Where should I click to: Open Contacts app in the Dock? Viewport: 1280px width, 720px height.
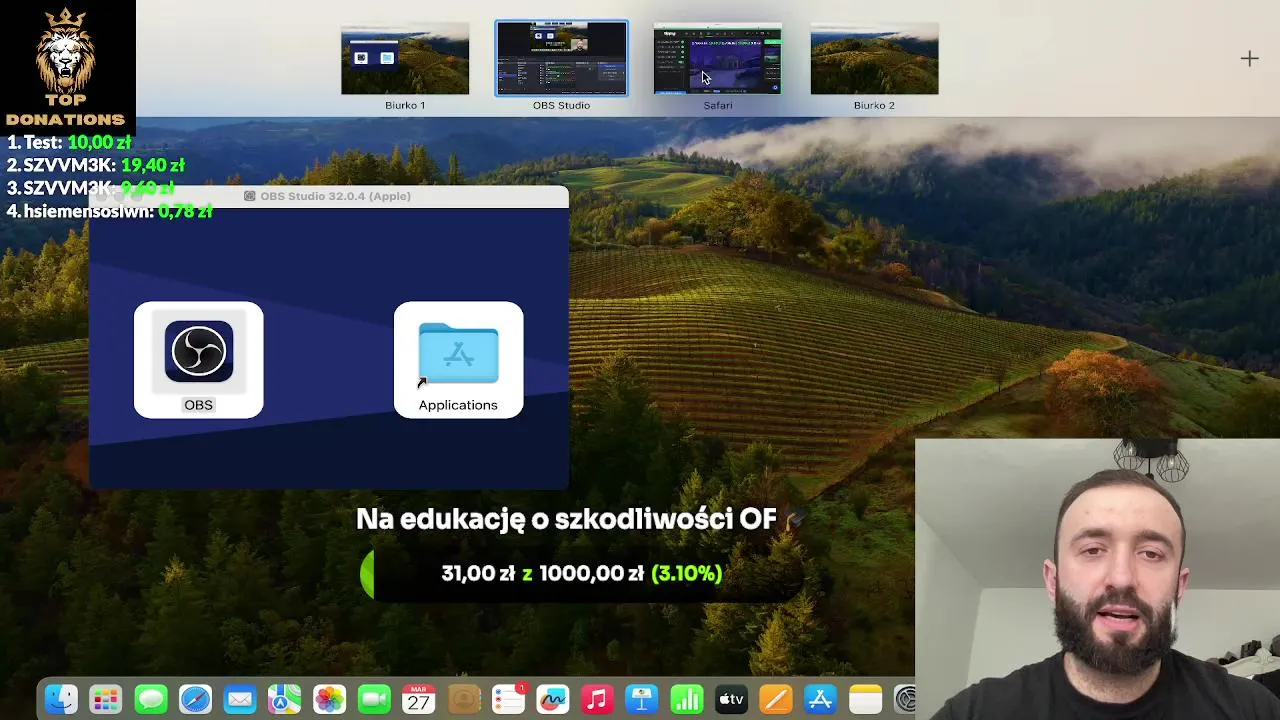[x=464, y=699]
